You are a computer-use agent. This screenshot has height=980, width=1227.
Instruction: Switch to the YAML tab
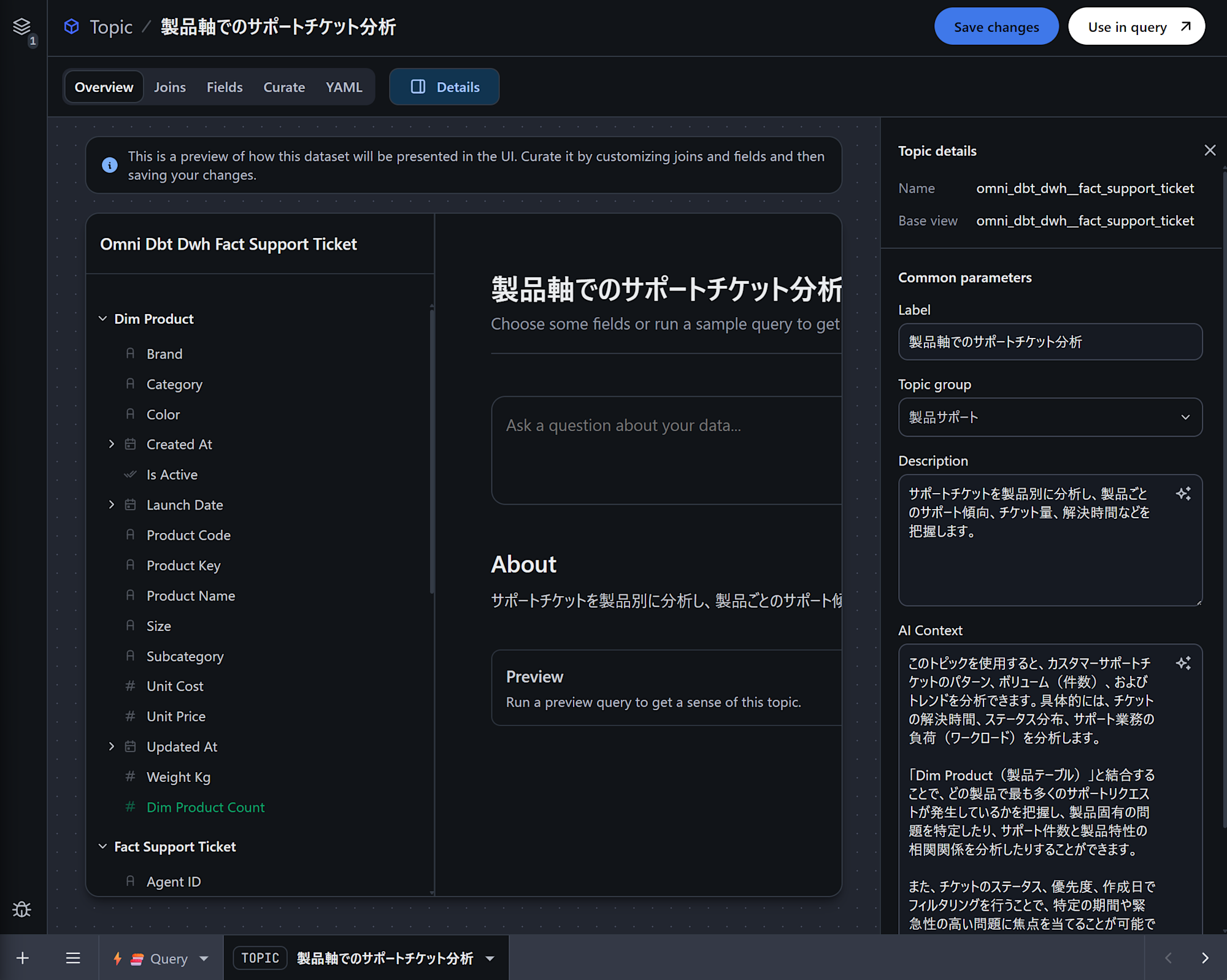pos(344,87)
